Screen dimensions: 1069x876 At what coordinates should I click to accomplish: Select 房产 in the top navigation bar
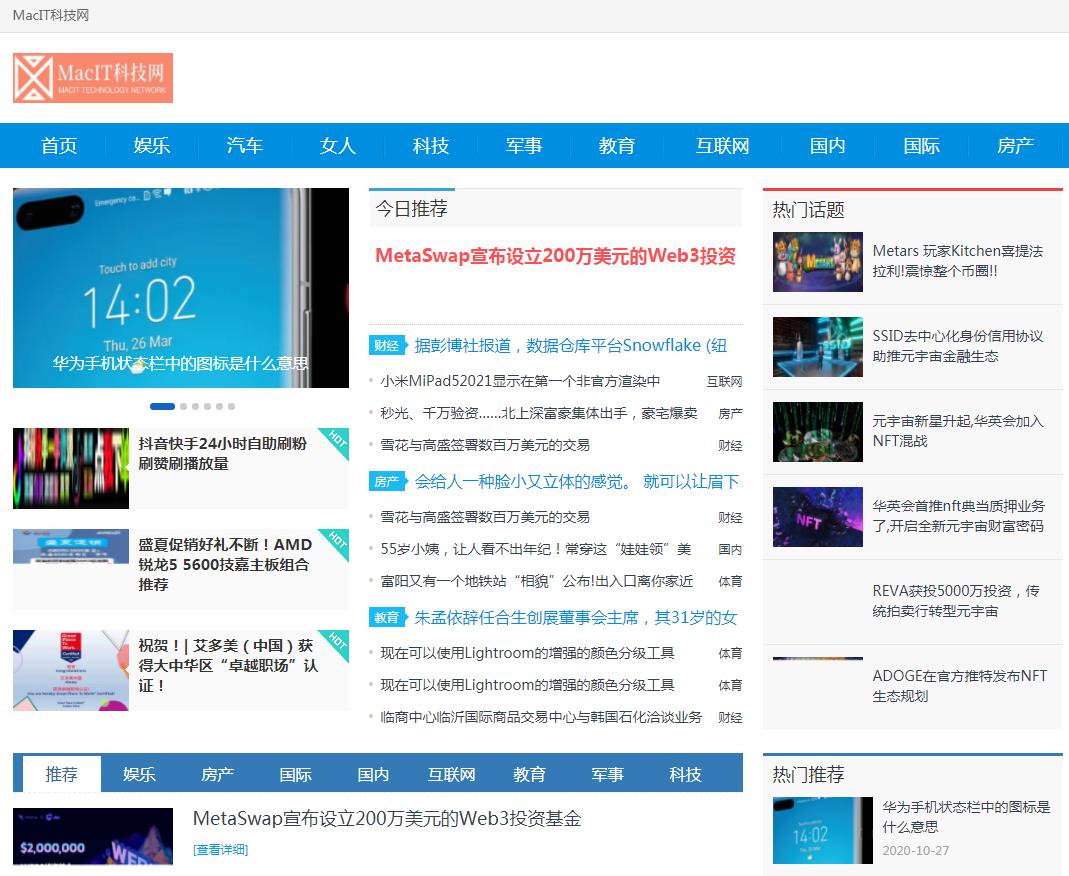1015,145
